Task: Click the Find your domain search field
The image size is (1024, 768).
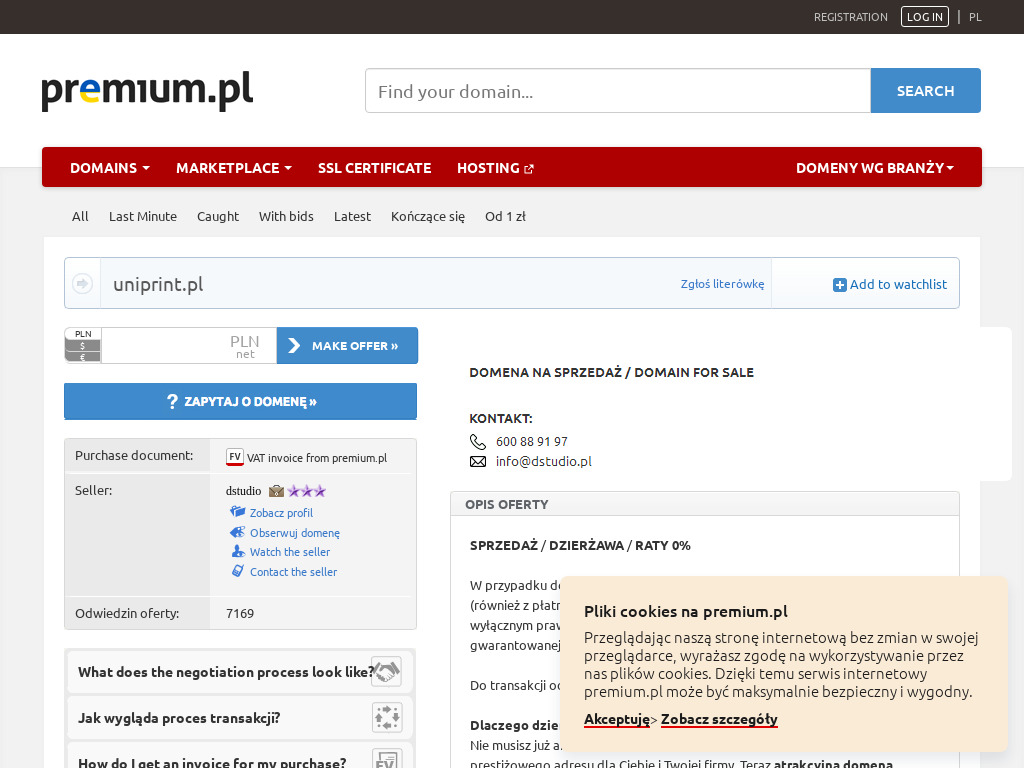Action: (x=618, y=91)
